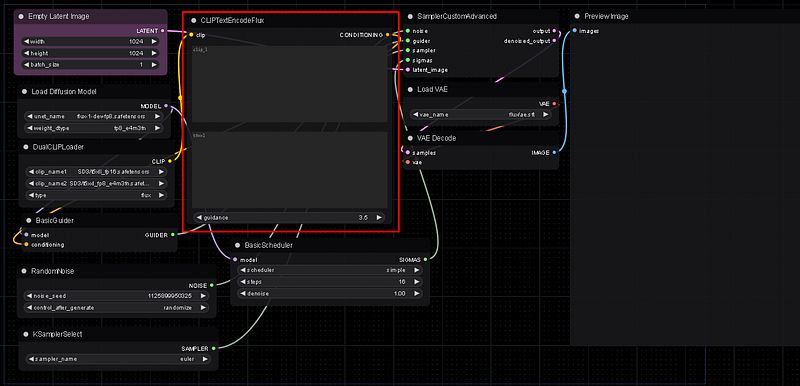Click the yellow CLIP link midpoint dot
Image resolution: width=800 pixels, height=386 pixels.
[180, 97]
